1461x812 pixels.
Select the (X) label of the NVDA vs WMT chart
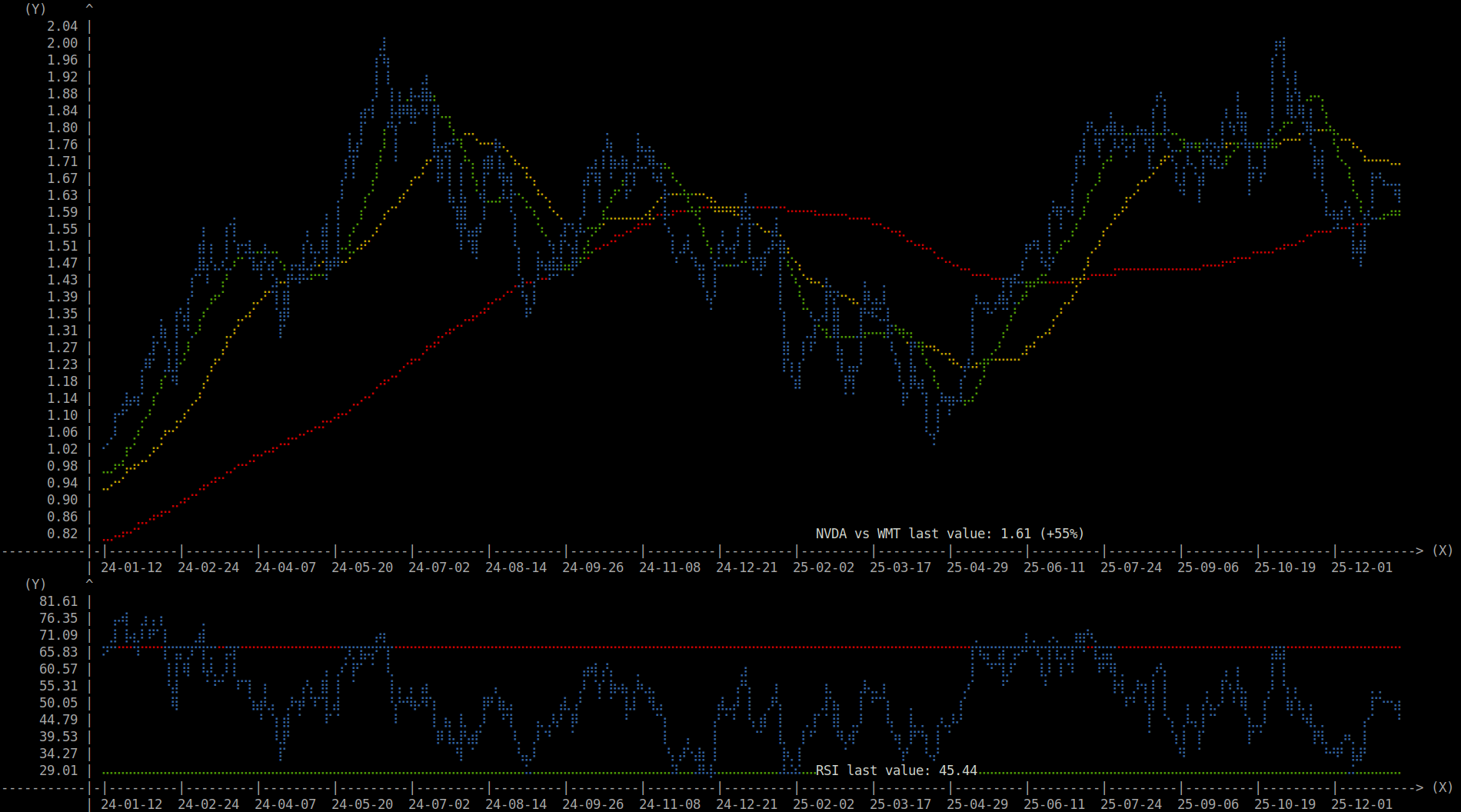[1443, 551]
